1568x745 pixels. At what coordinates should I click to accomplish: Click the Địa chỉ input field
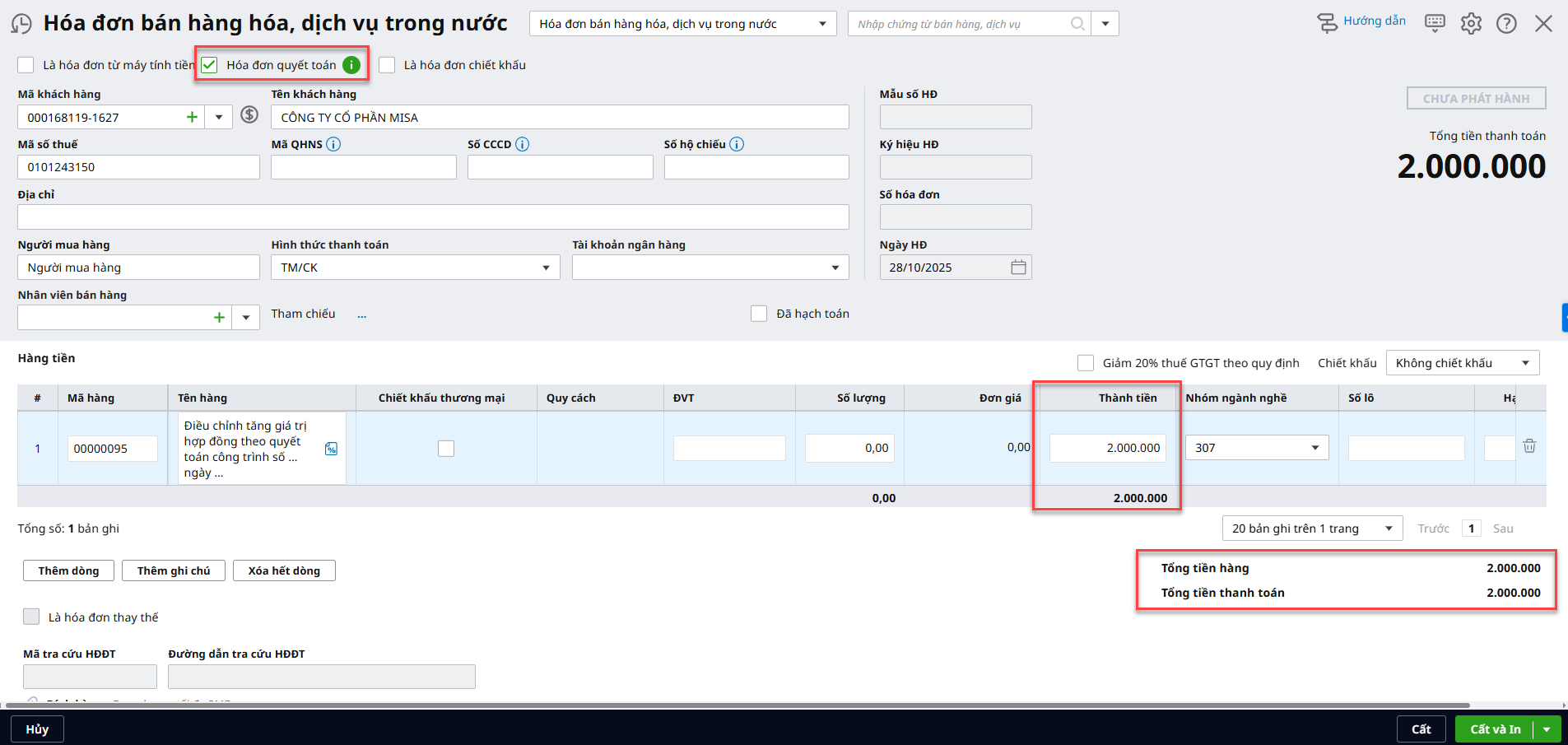pyautogui.click(x=433, y=217)
